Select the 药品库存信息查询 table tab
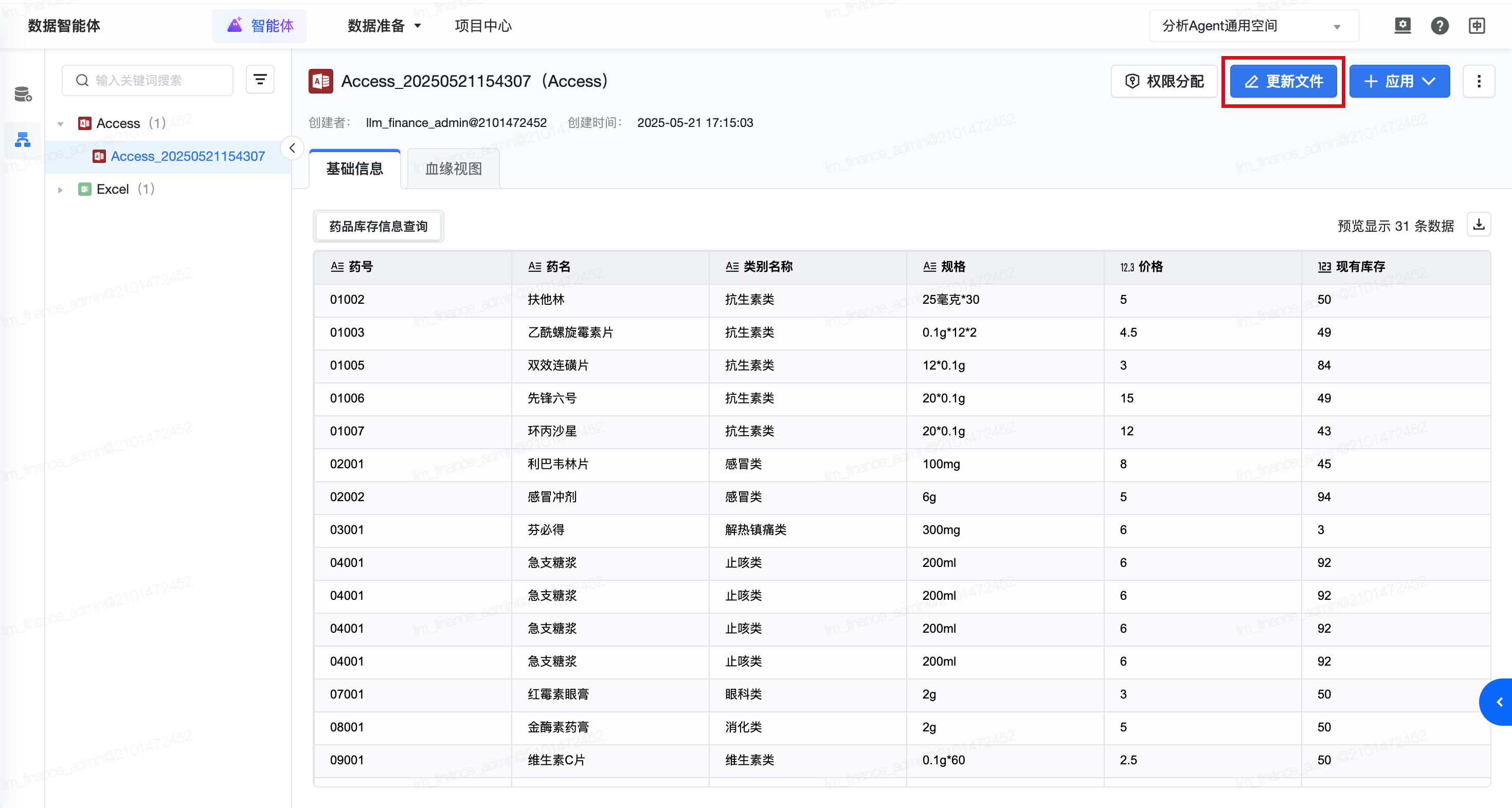1512x808 pixels. click(x=378, y=227)
